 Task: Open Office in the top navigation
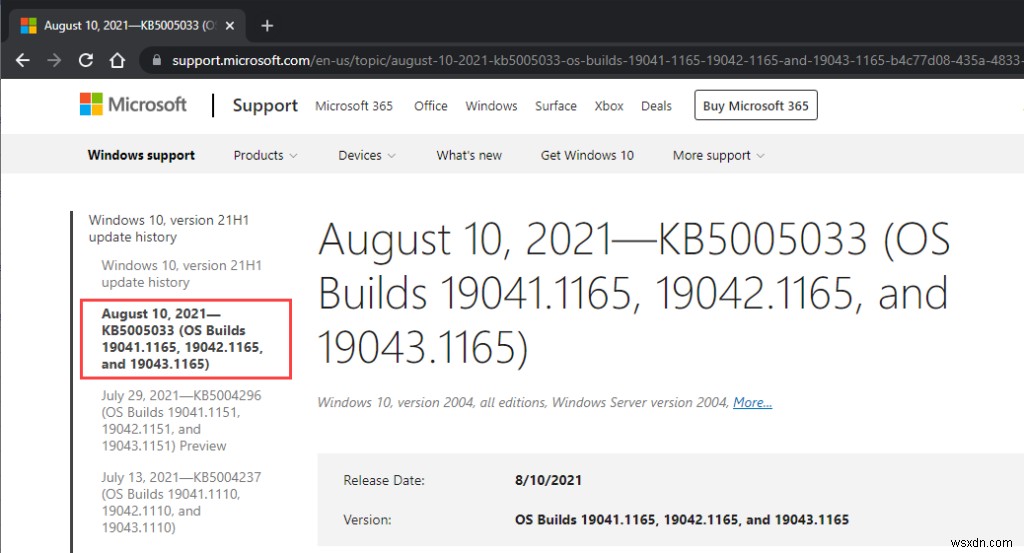pos(430,106)
